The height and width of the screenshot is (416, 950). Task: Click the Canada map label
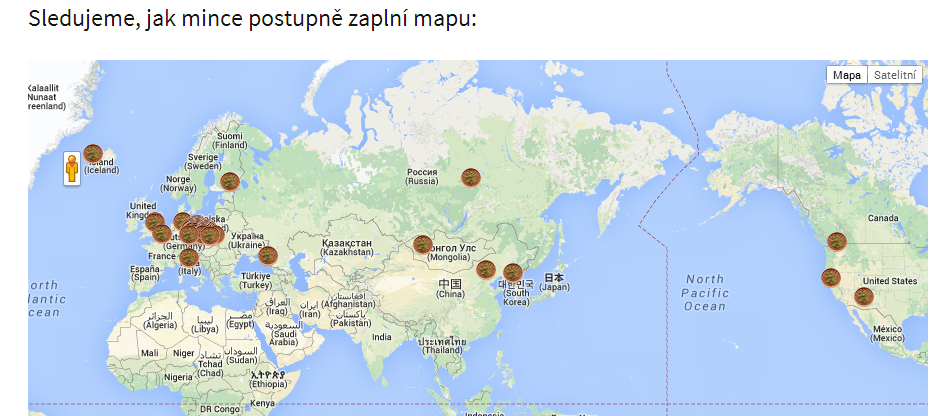click(883, 218)
